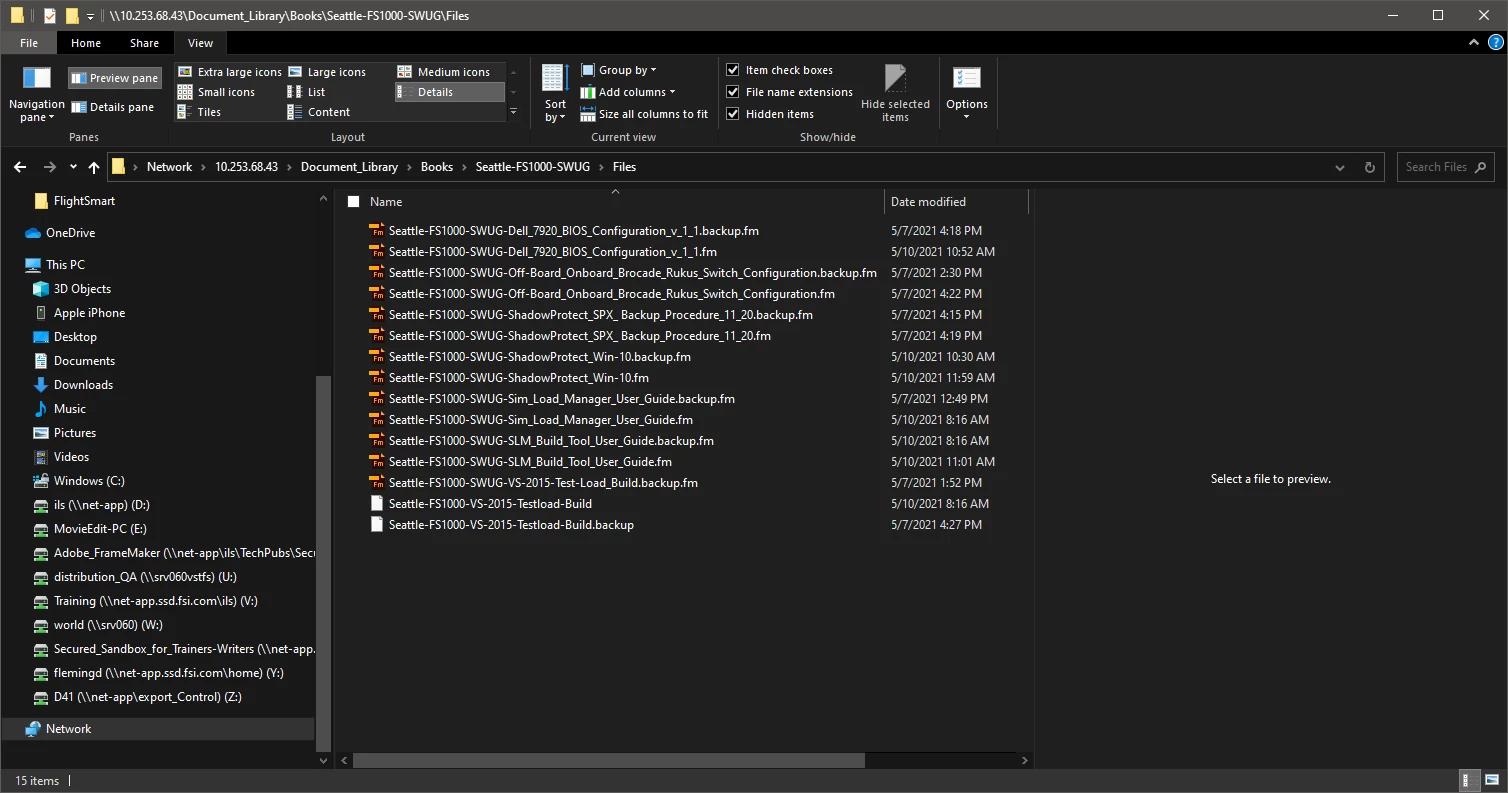1508x793 pixels.
Task: Select the Details layout option
Action: coord(449,92)
